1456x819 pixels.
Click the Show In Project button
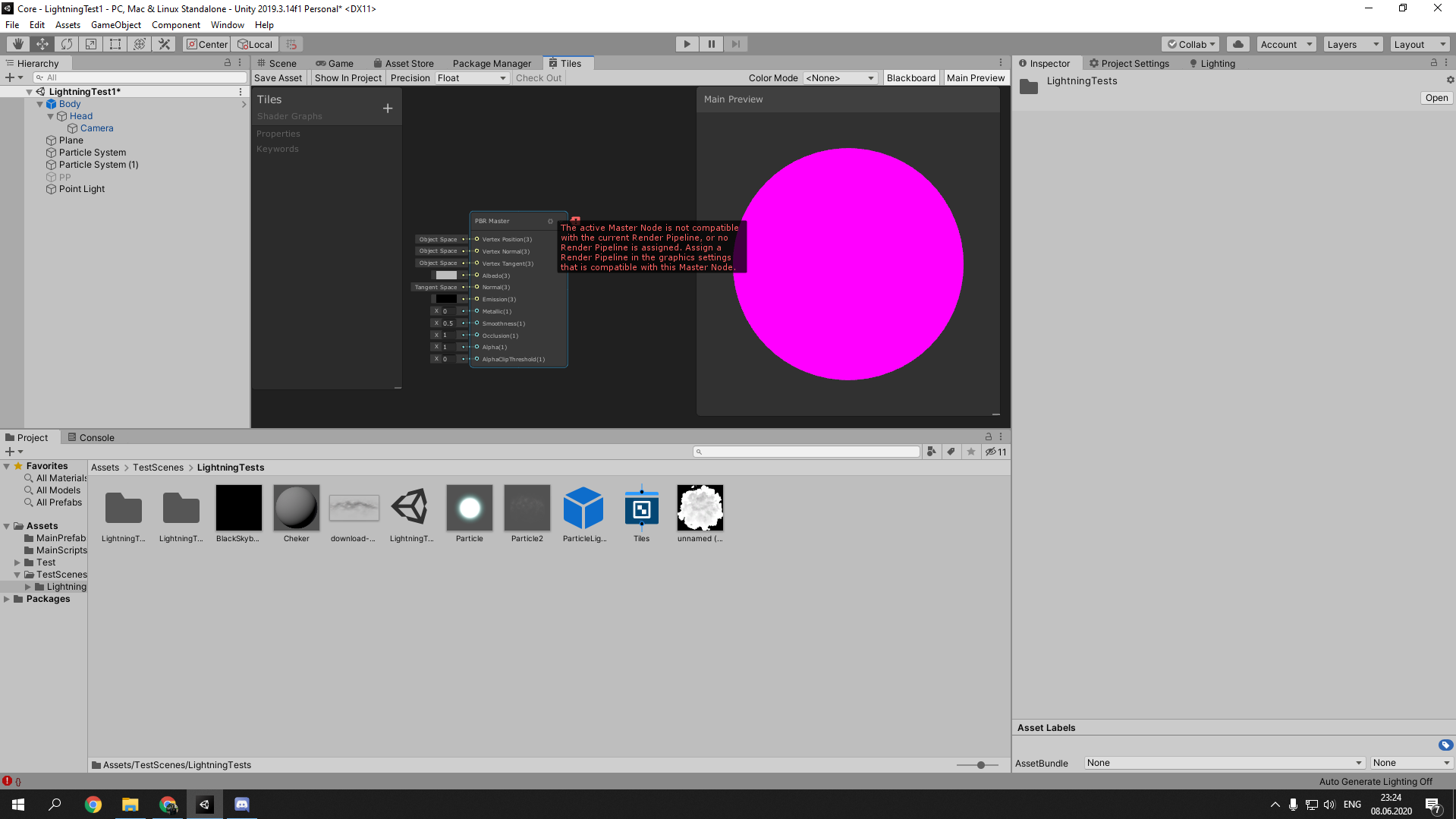[348, 78]
